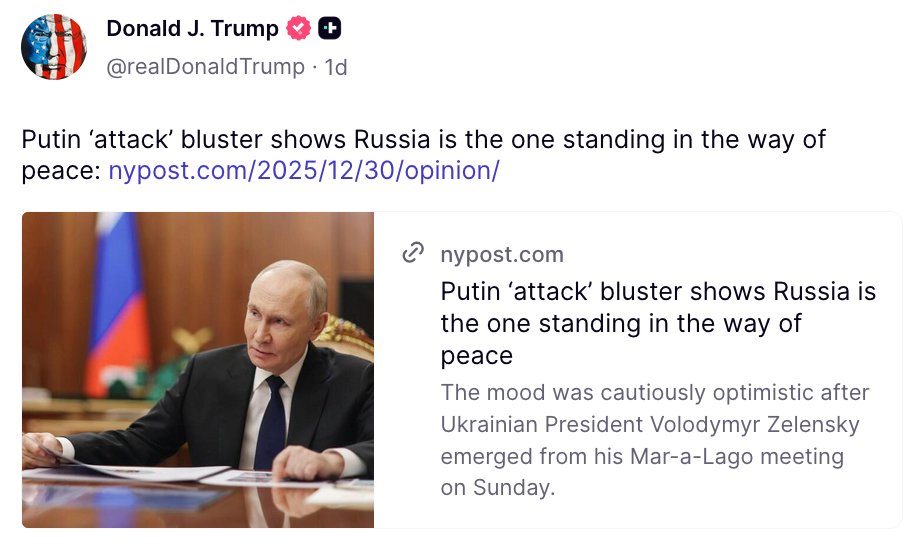
Task: Click the name "Zelensky" in card description
Action: pyautogui.click(x=810, y=424)
